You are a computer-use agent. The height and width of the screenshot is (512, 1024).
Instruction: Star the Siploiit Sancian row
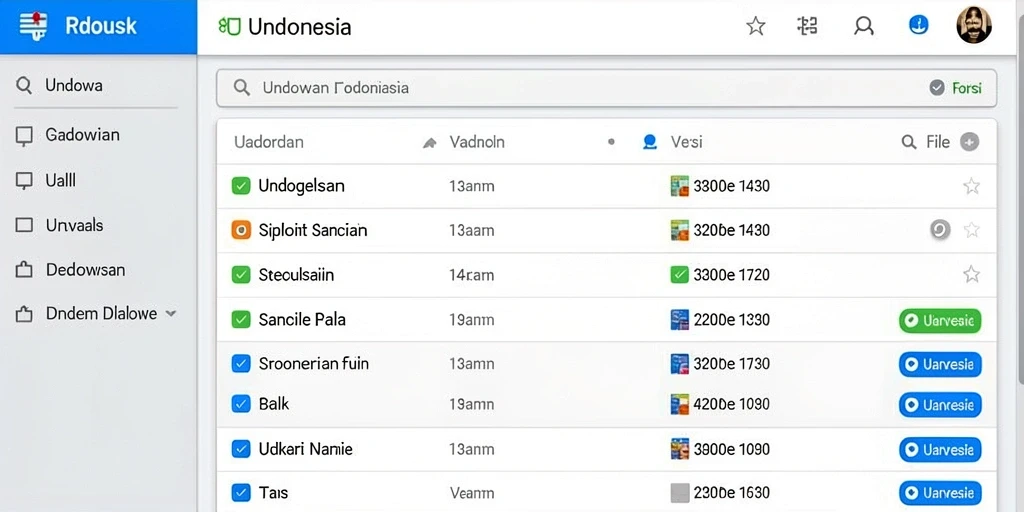click(971, 230)
